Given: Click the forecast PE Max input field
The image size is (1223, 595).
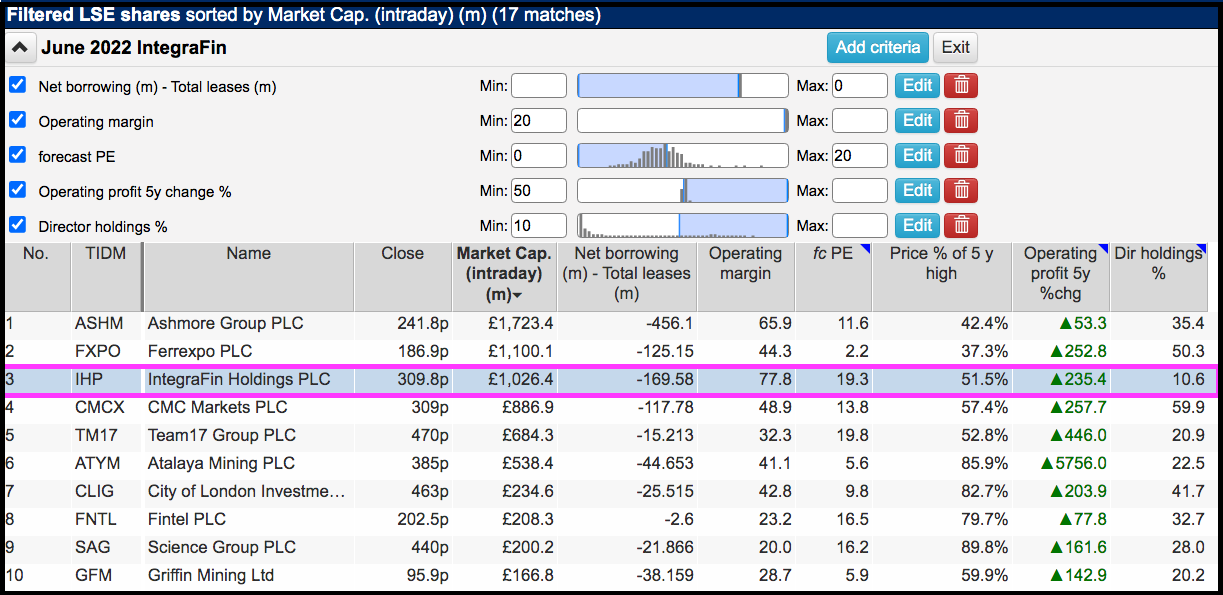Looking at the screenshot, I should pyautogui.click(x=860, y=156).
